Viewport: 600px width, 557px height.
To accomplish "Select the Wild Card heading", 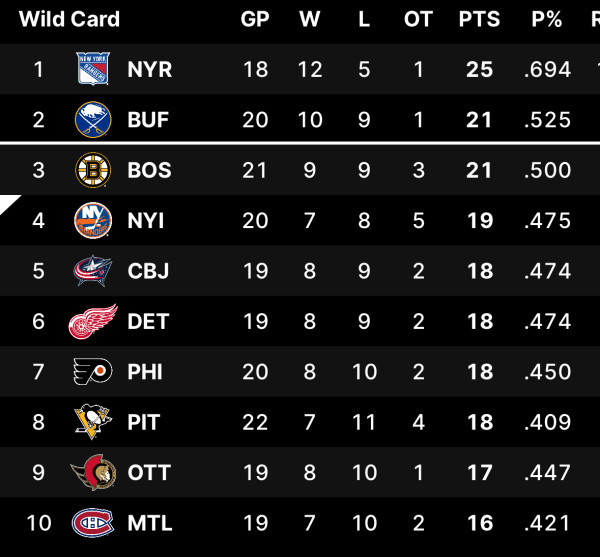I will 69,19.
